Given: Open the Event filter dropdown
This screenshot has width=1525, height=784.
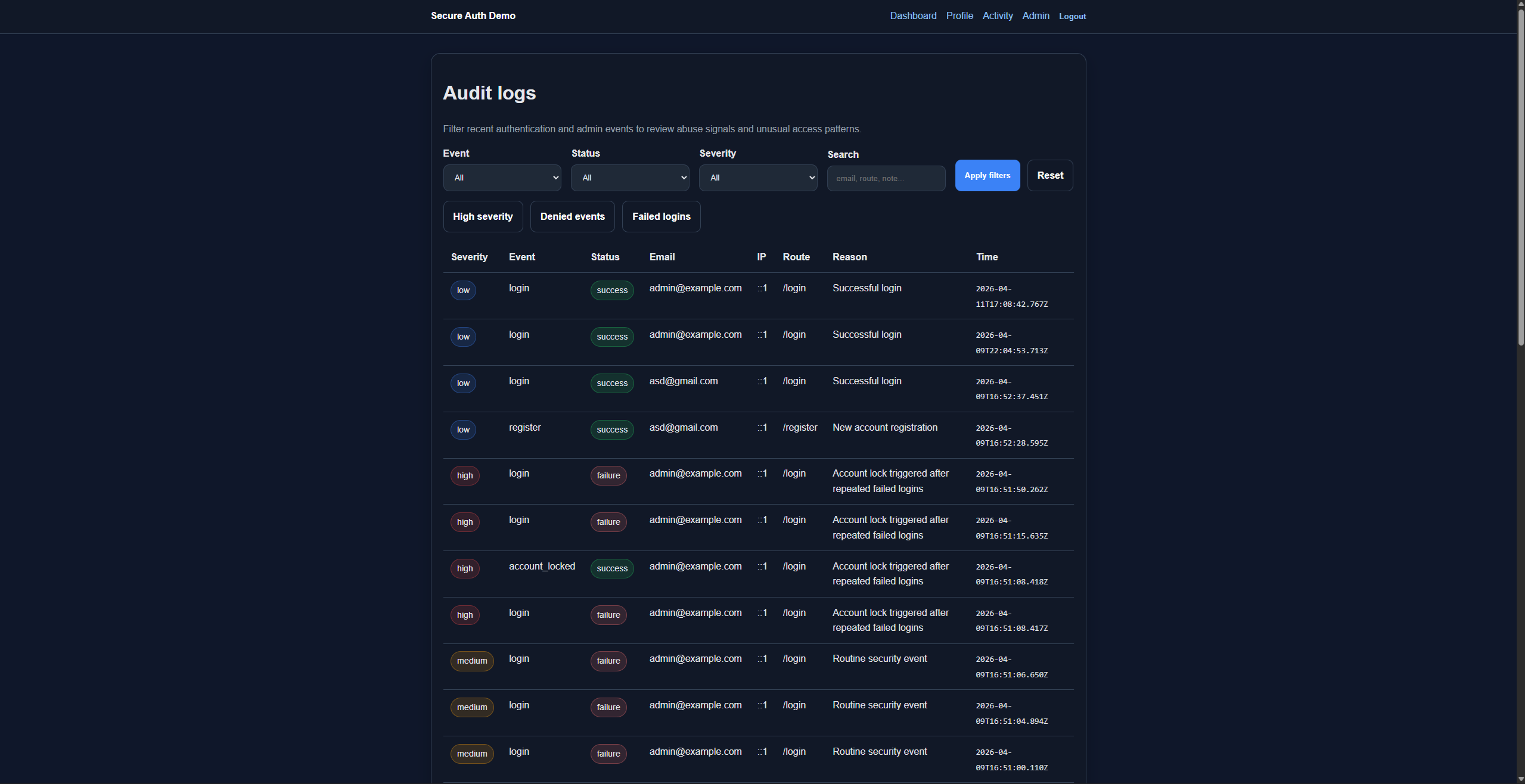Looking at the screenshot, I should point(501,177).
